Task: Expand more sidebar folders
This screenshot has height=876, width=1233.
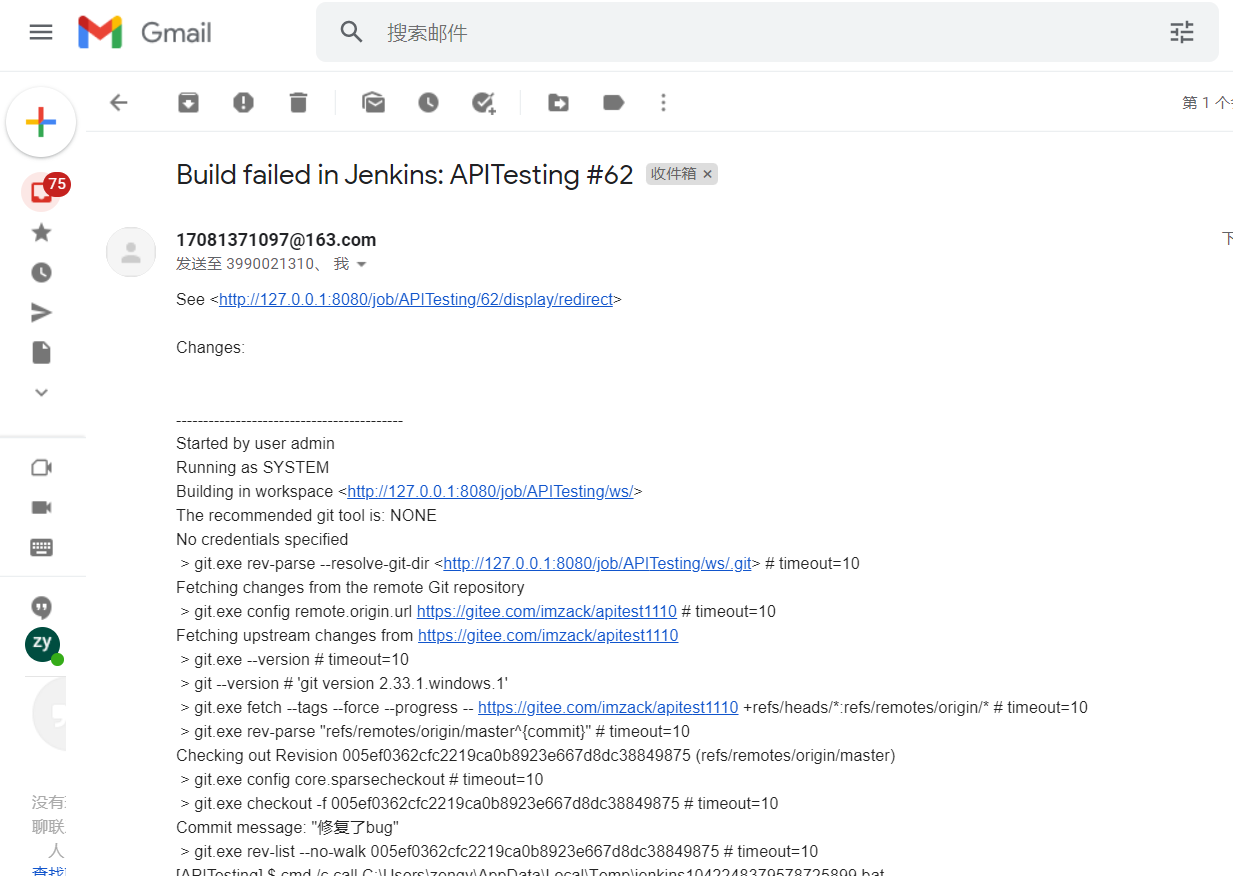Action: (x=41, y=392)
